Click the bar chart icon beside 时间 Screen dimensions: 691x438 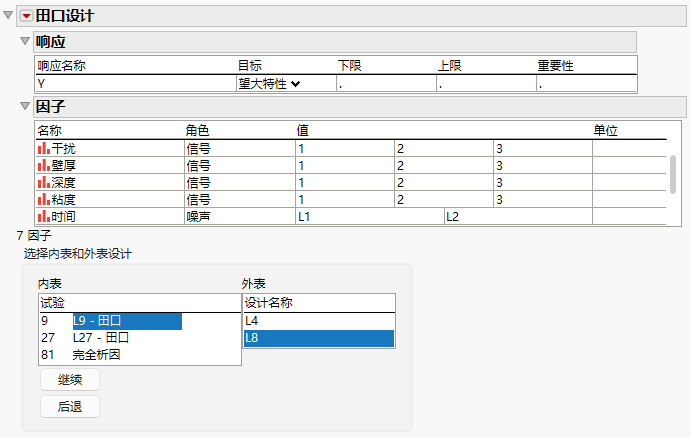[x=44, y=216]
